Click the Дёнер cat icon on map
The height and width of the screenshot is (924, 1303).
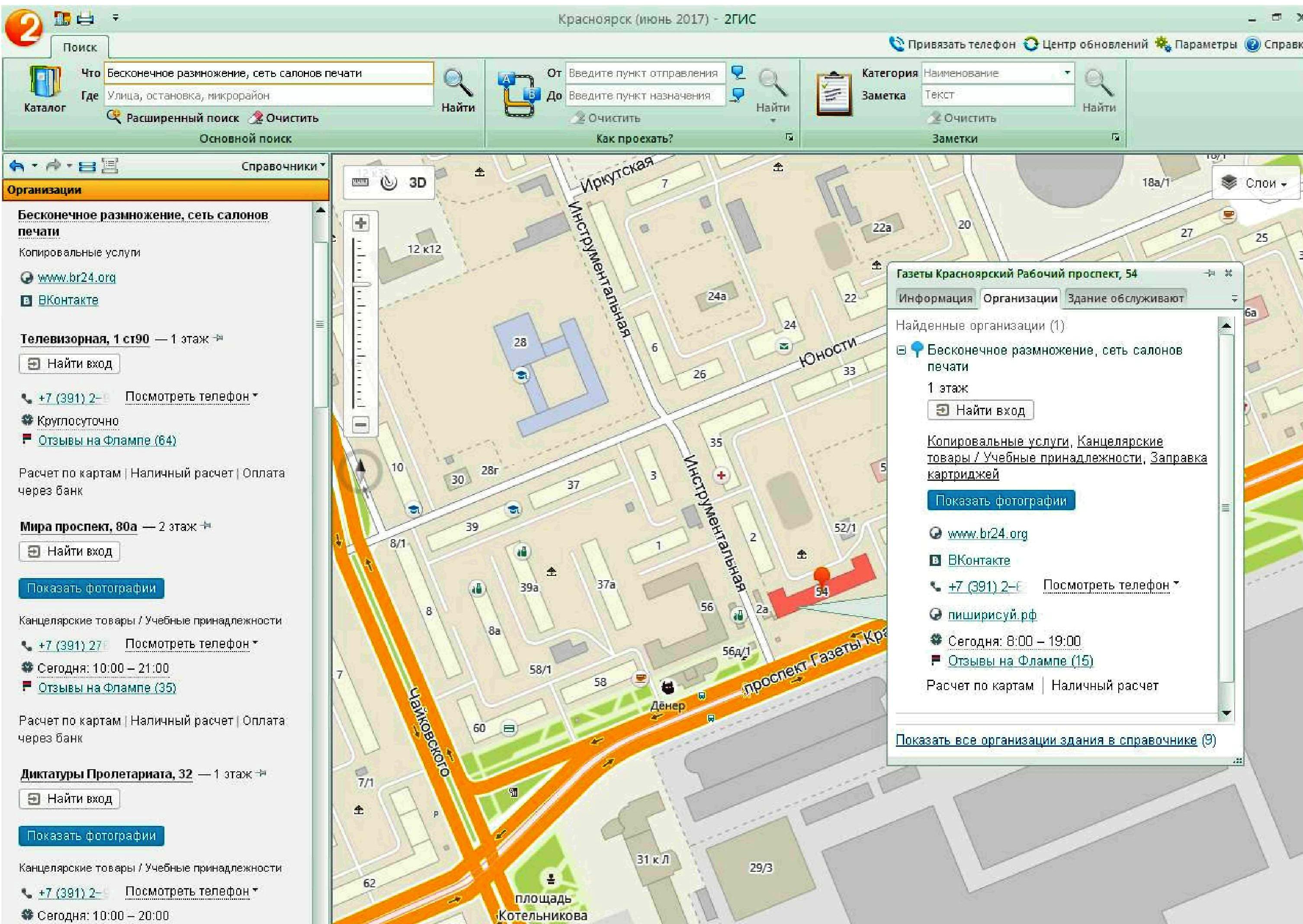(668, 688)
